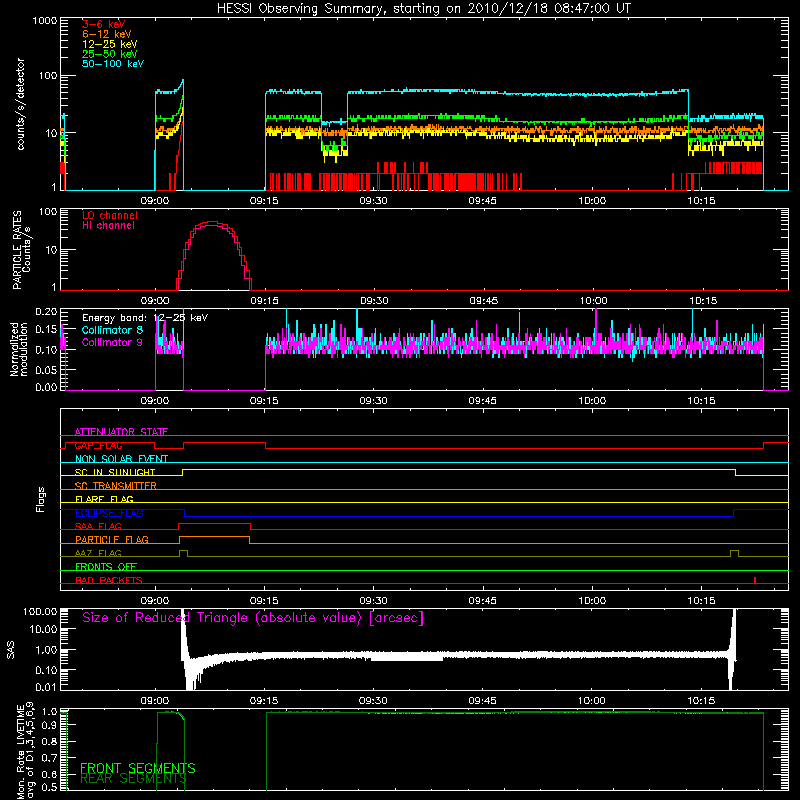Click the 0.05 tick on modulation axis

tap(46, 370)
